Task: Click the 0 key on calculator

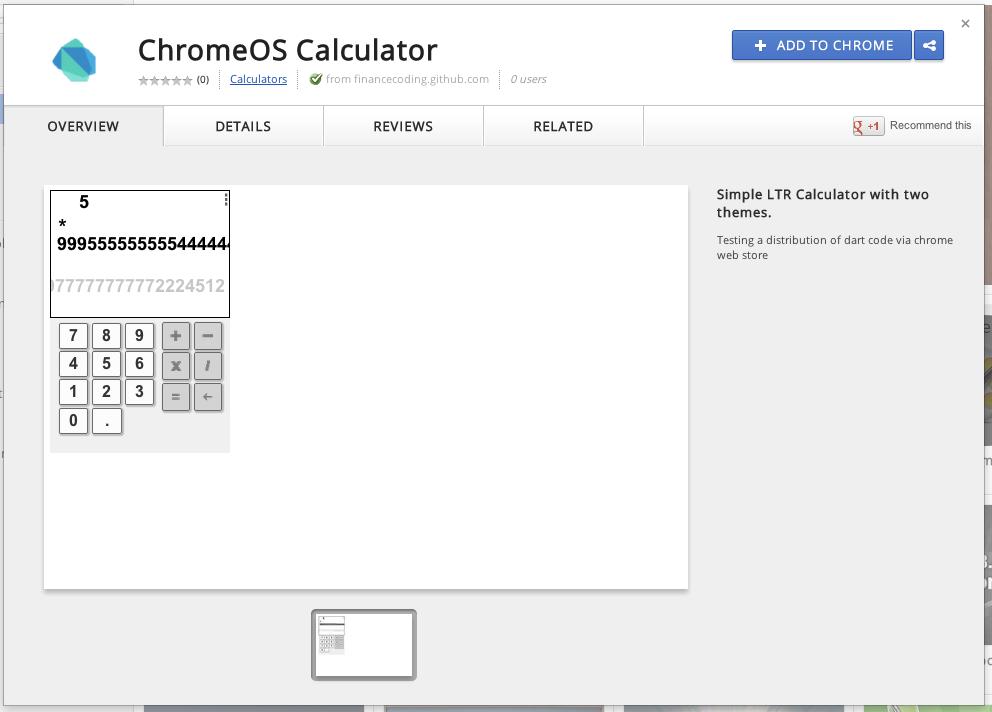Action: pyautogui.click(x=73, y=421)
